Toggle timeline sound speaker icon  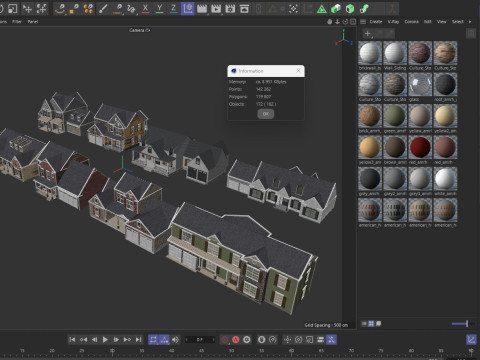[175, 340]
